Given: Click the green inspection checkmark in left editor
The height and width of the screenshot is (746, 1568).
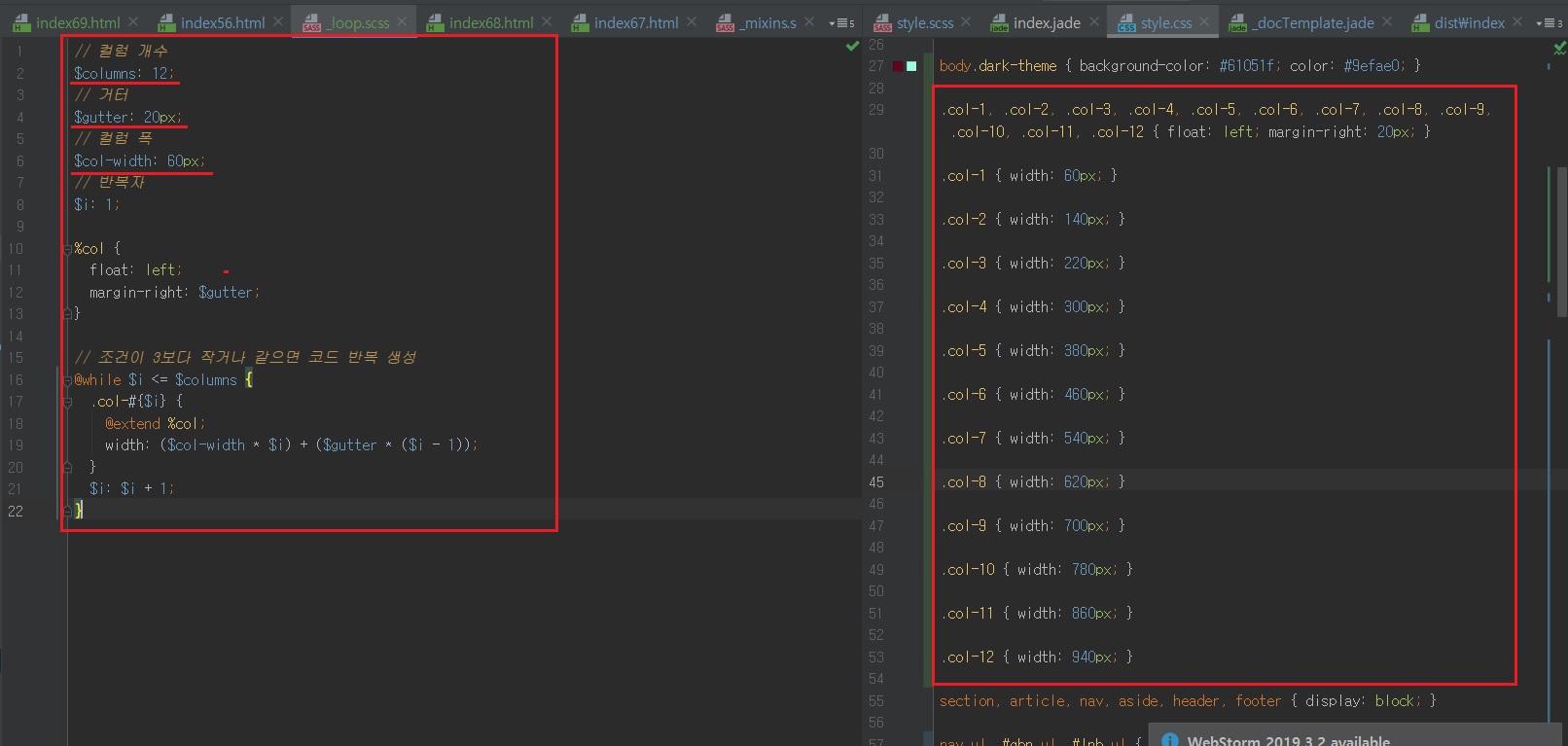Looking at the screenshot, I should point(852,46).
